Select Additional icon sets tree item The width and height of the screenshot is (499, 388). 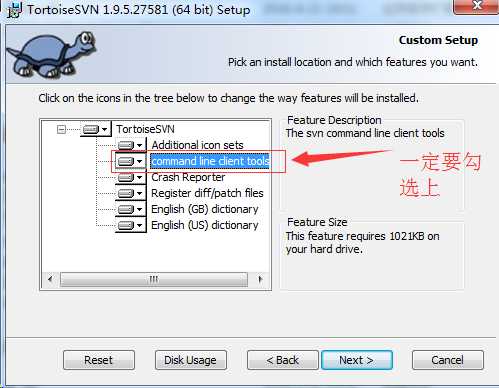[x=197, y=145]
